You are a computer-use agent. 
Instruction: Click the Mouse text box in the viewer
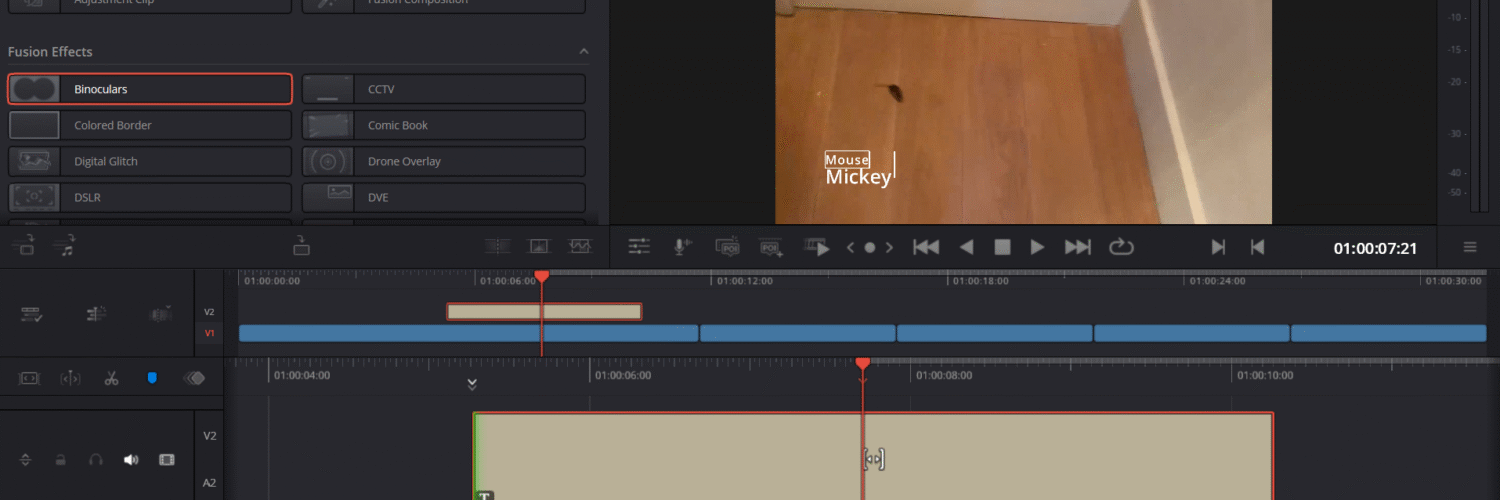(x=847, y=160)
